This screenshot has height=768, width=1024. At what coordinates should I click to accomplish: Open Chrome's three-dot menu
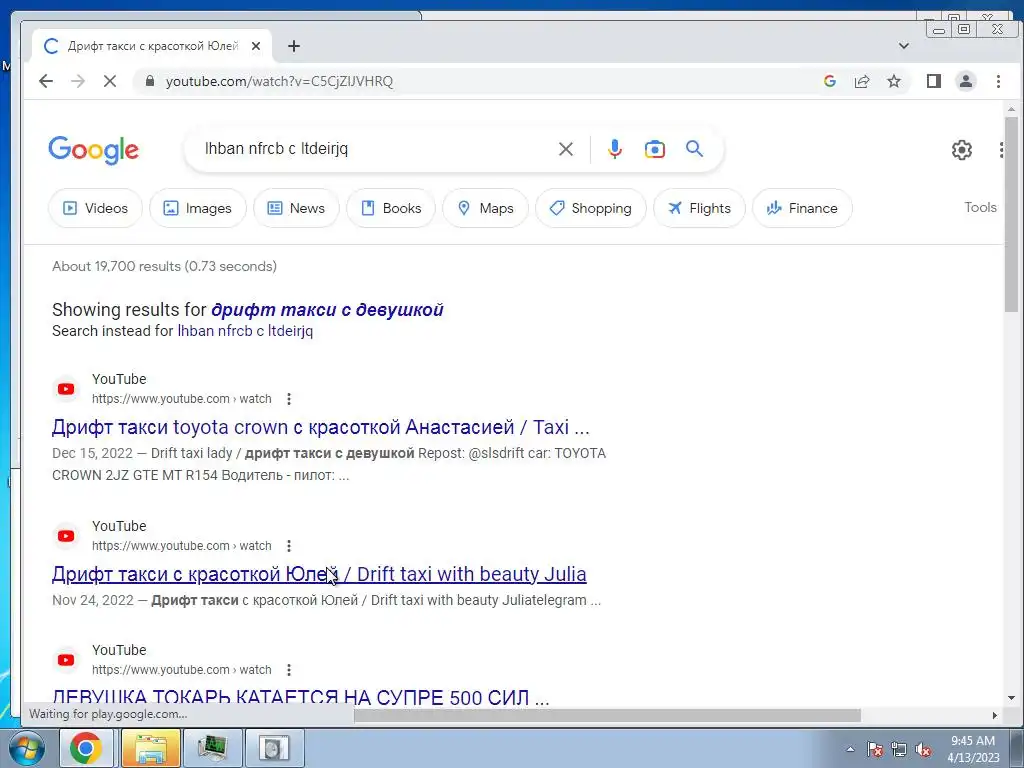(x=998, y=81)
